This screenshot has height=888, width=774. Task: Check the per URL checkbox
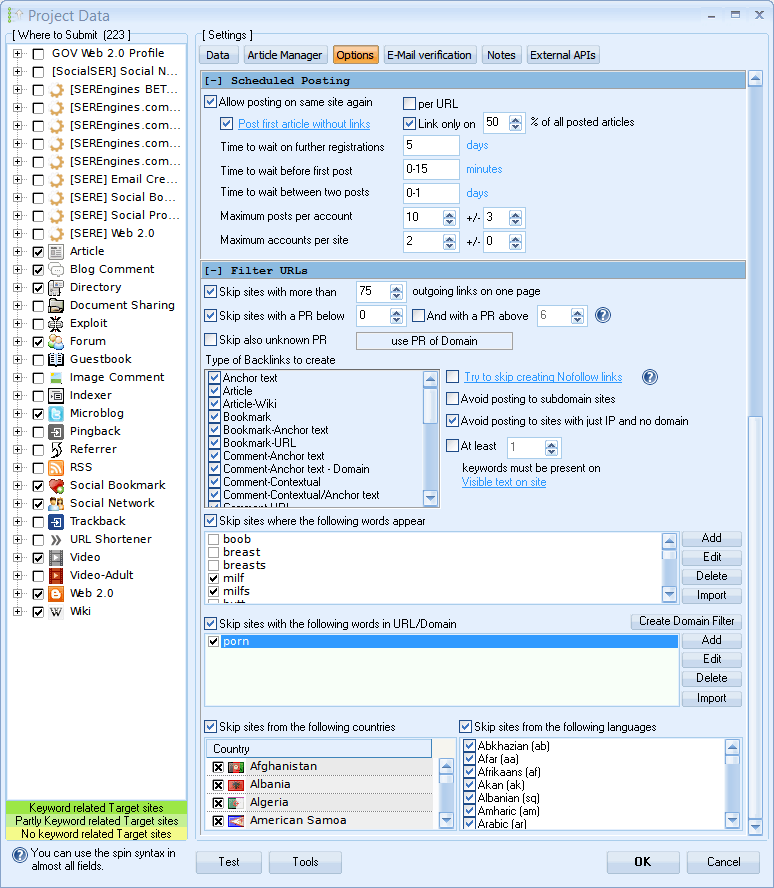pyautogui.click(x=410, y=103)
